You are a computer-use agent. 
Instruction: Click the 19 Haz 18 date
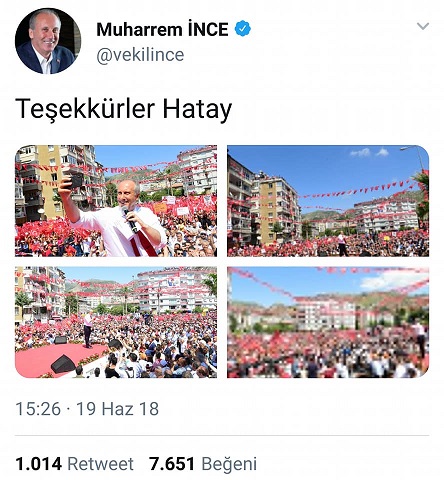tap(118, 409)
